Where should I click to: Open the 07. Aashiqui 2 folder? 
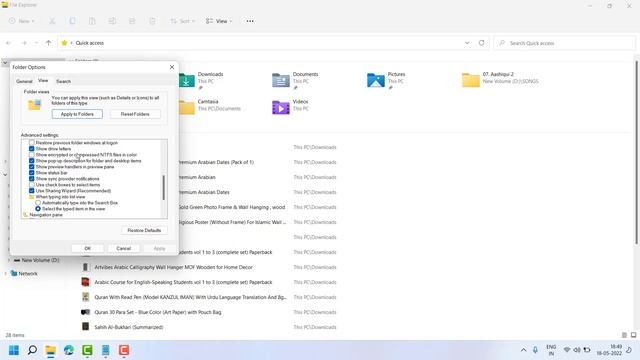click(x=471, y=80)
